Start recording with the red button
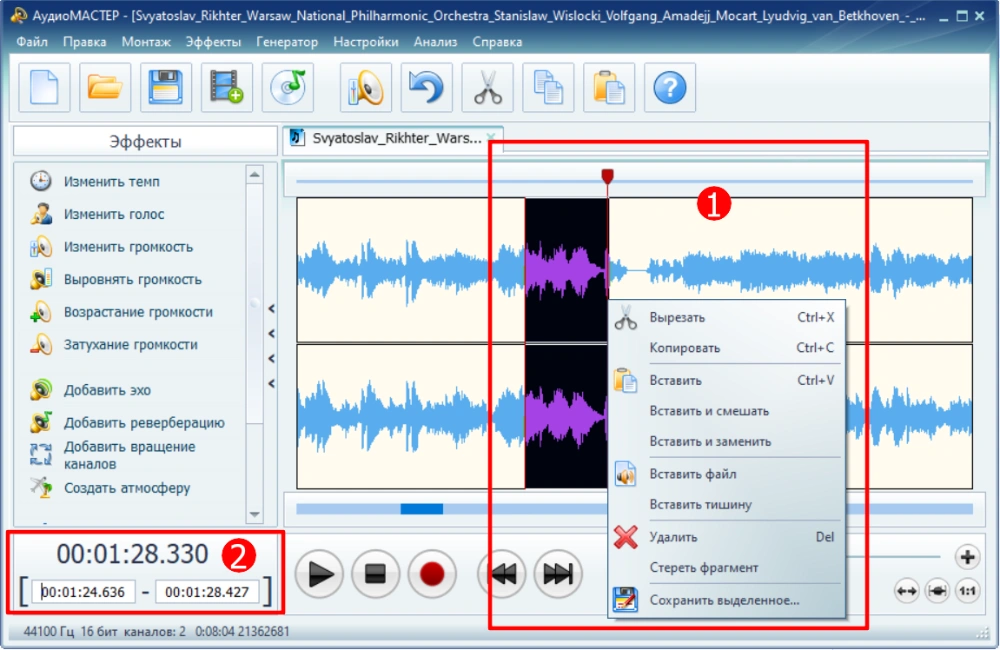 coord(432,573)
